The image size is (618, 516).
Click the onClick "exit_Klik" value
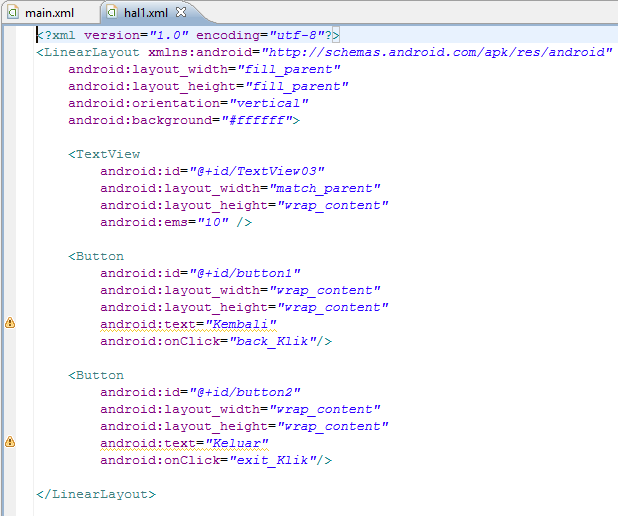coord(273,460)
